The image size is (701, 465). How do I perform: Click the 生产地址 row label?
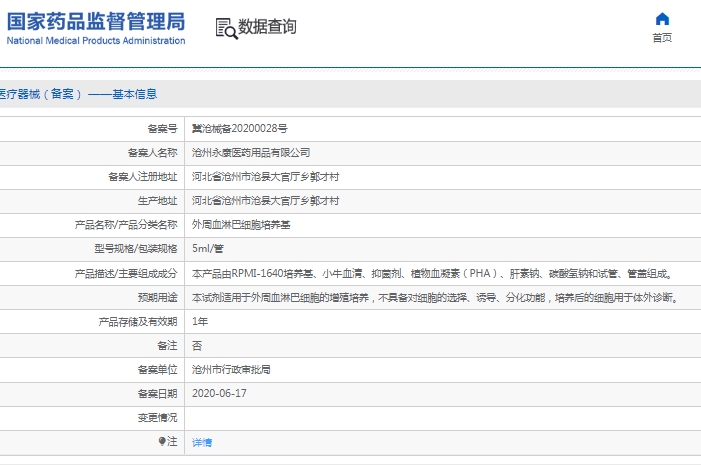point(157,201)
